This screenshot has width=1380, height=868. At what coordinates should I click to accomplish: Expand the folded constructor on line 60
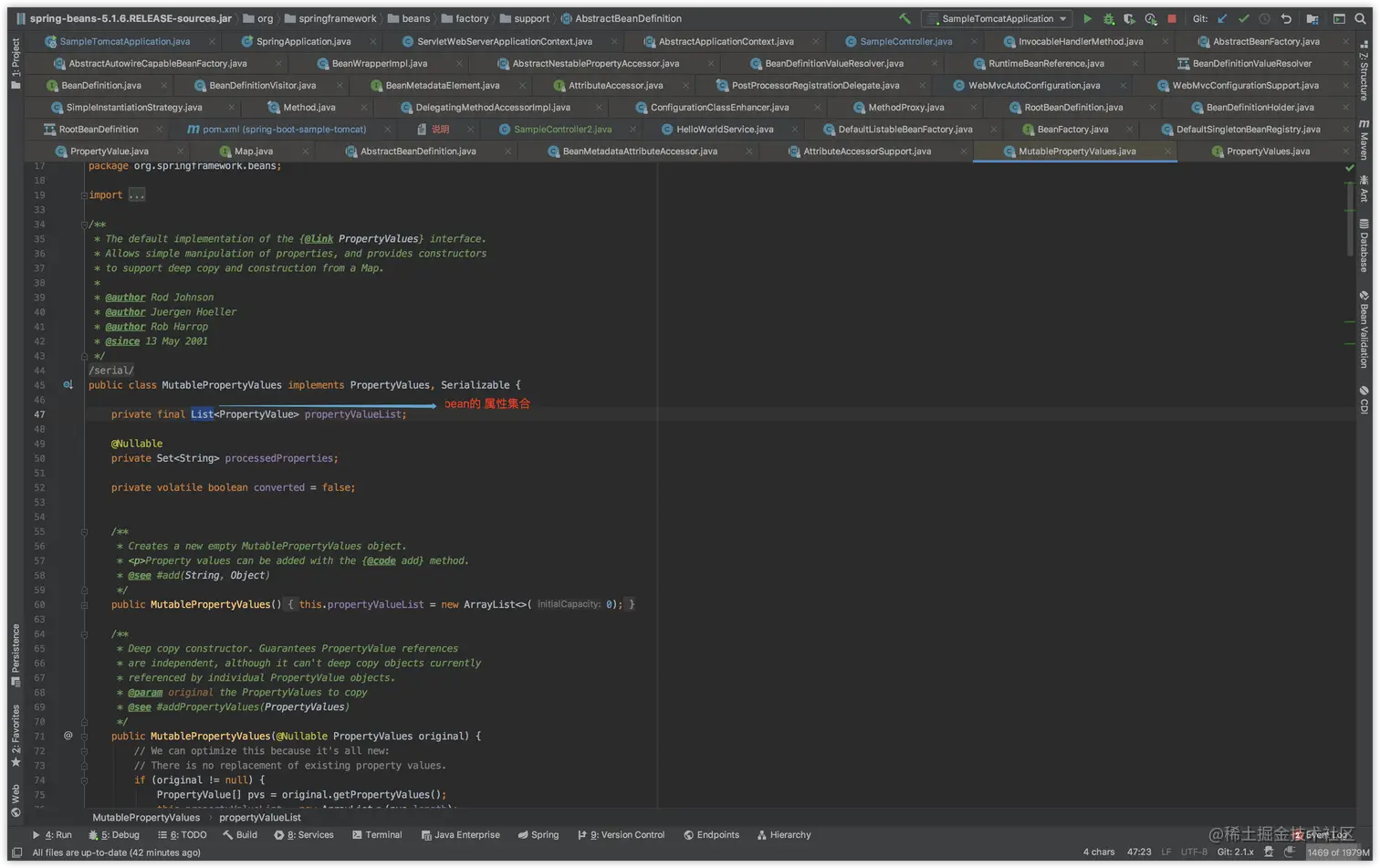pyautogui.click(x=84, y=604)
